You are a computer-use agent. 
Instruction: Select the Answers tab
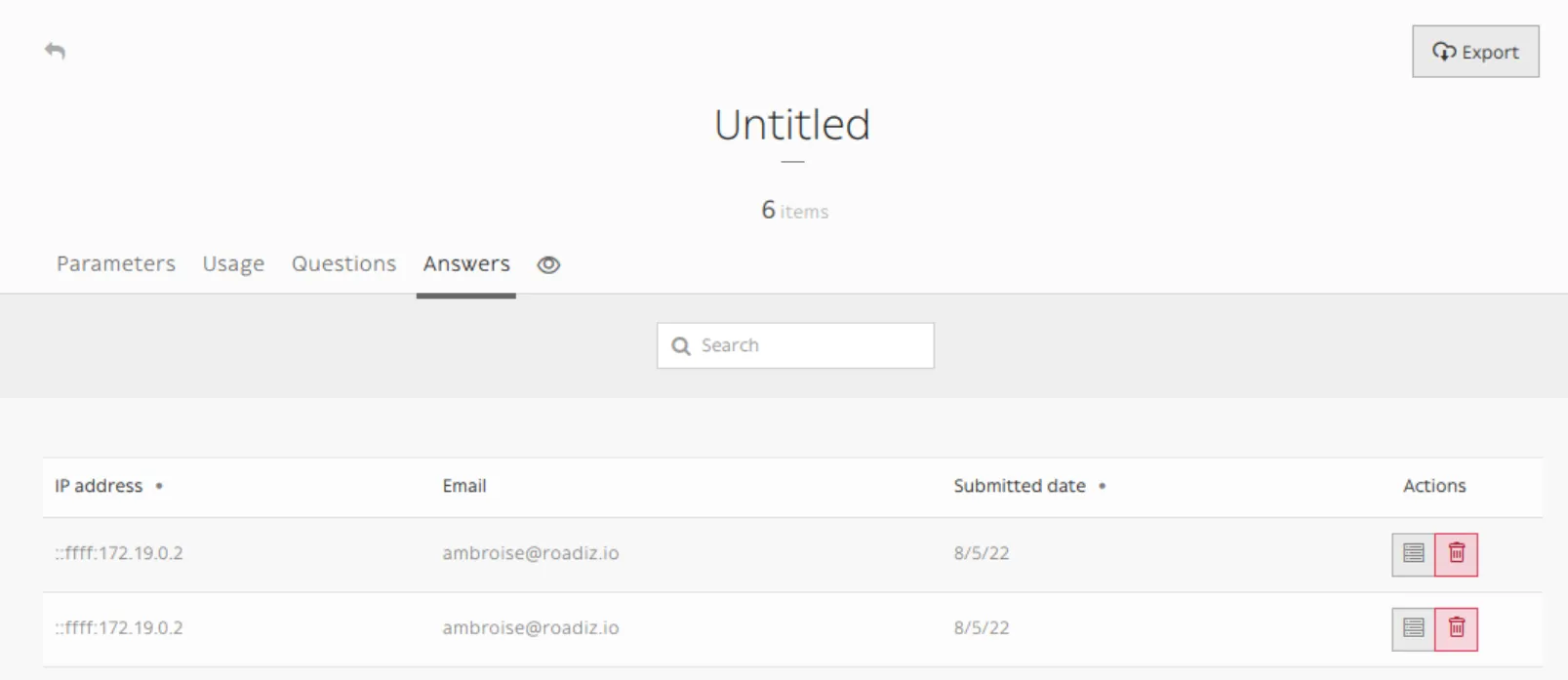coord(466,264)
